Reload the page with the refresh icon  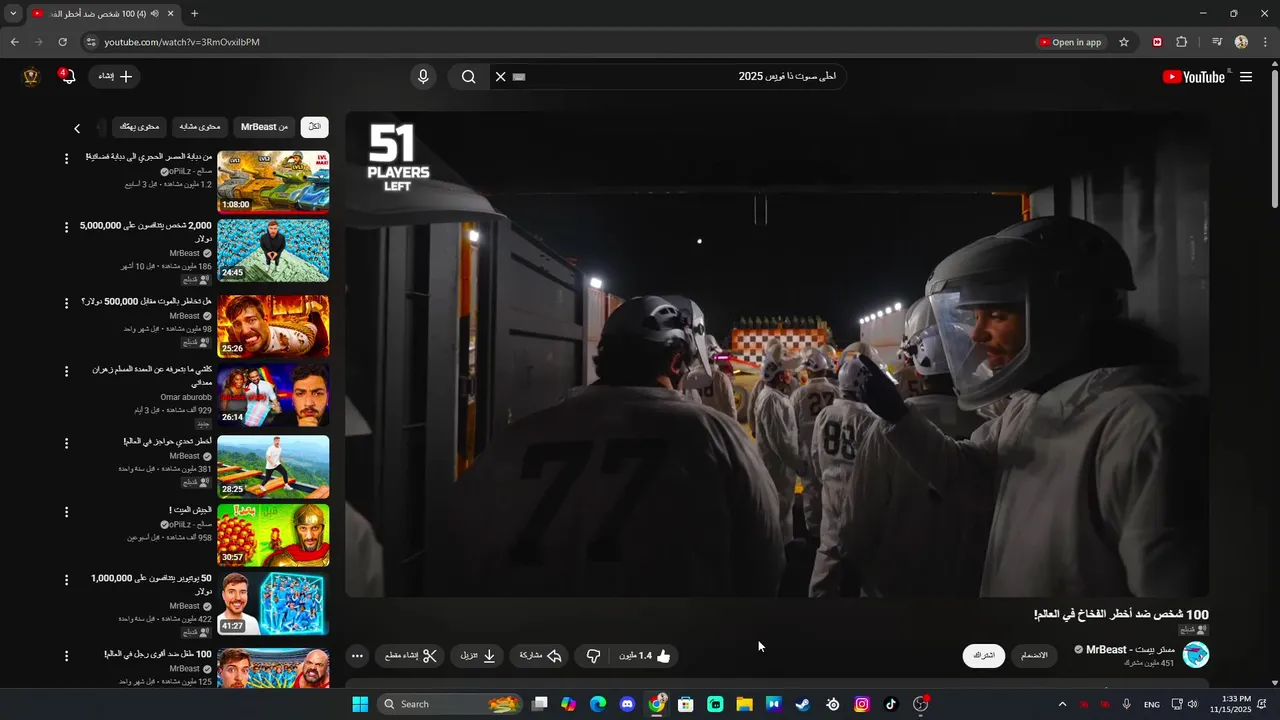(x=62, y=42)
